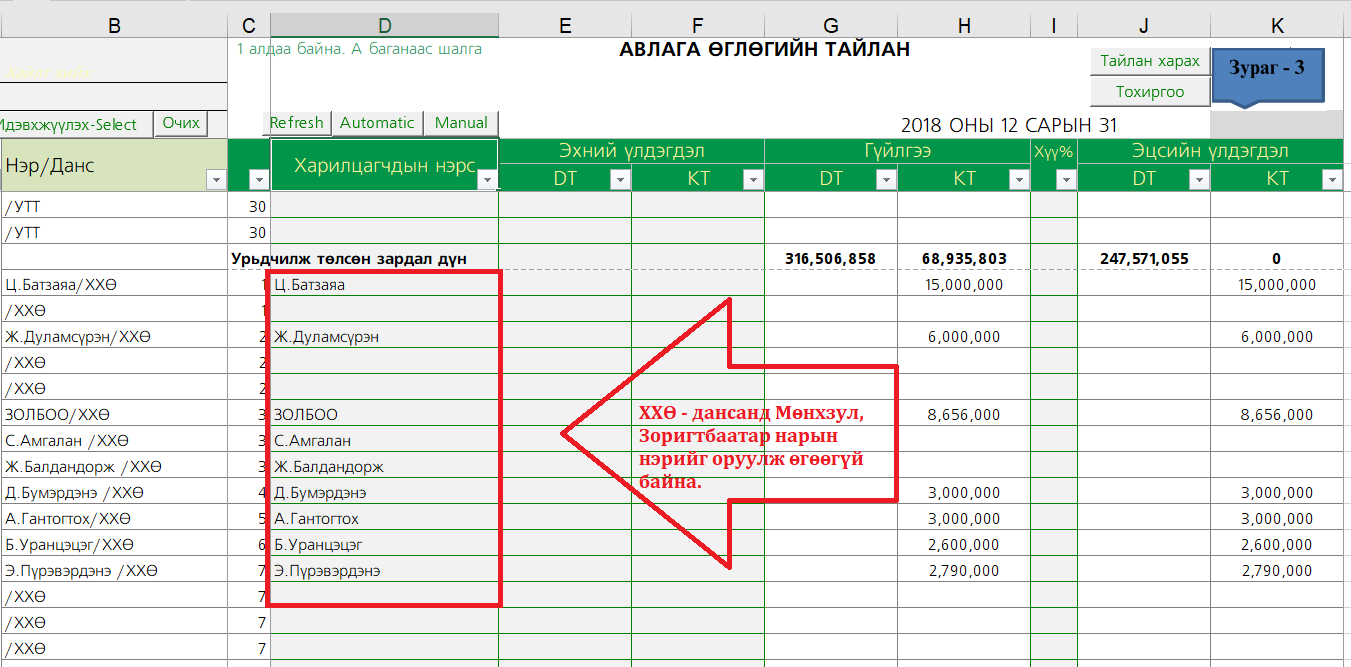Open Эхний үлдэгдэл KT filter arrow

[x=752, y=179]
